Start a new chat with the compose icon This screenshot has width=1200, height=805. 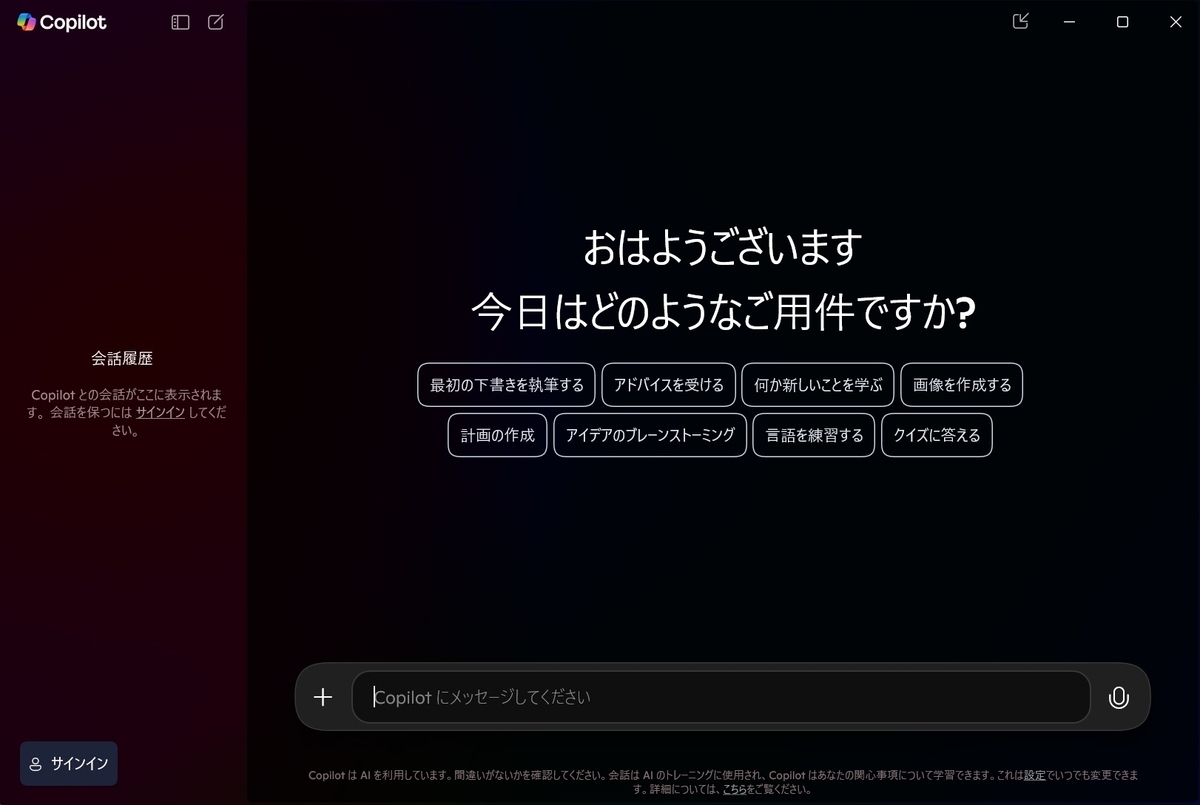216,22
